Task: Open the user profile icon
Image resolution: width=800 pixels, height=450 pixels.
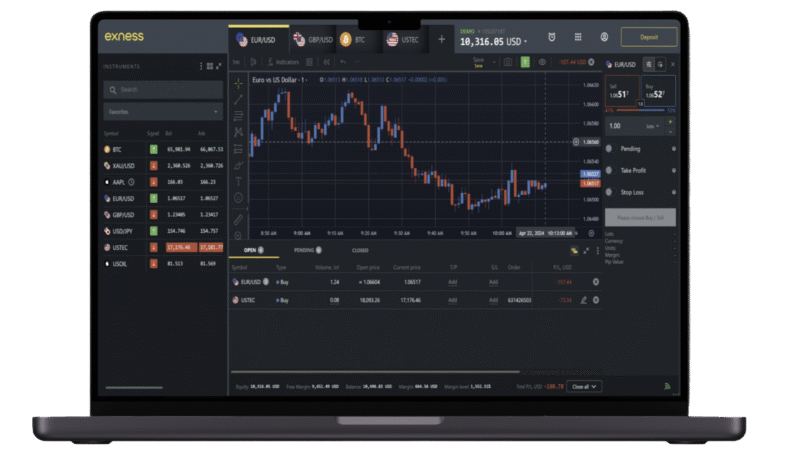Action: coord(604,37)
